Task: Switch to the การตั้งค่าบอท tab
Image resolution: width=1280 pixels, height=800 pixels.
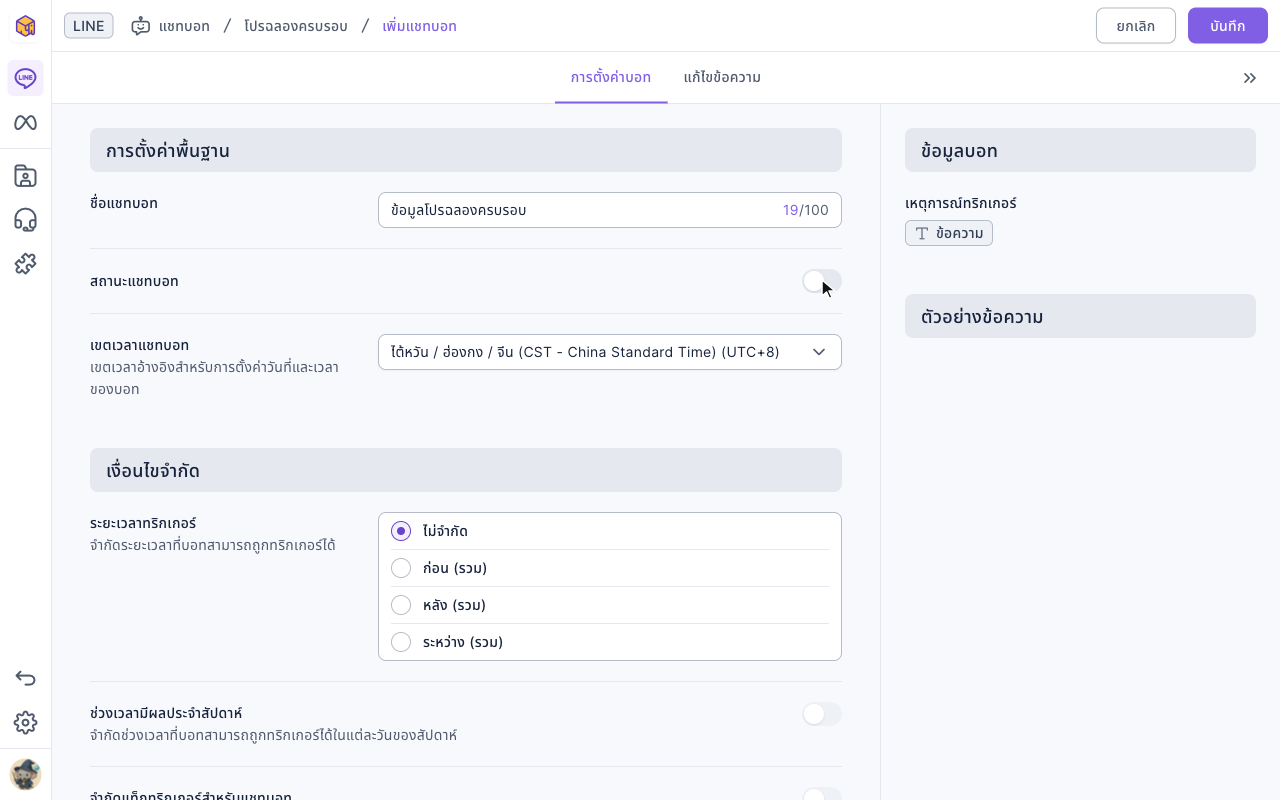Action: tap(611, 78)
